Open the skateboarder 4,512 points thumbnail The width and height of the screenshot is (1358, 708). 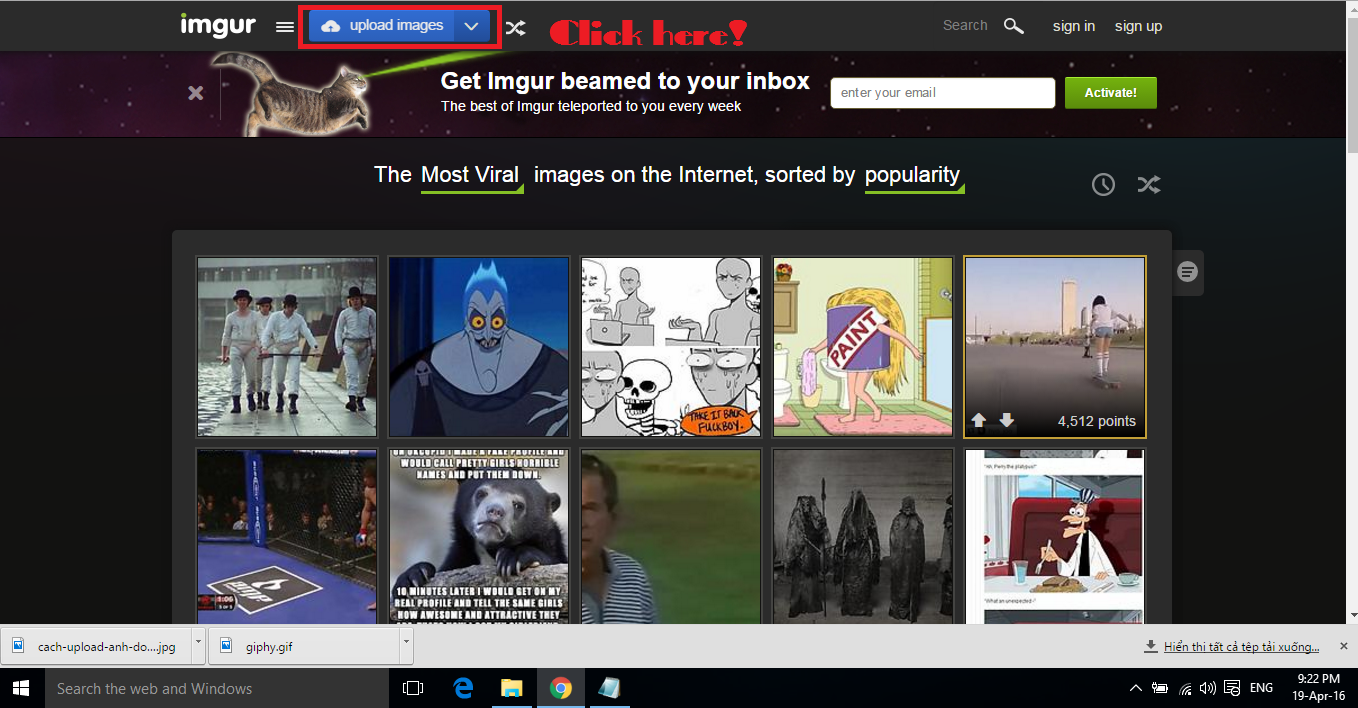[1055, 347]
